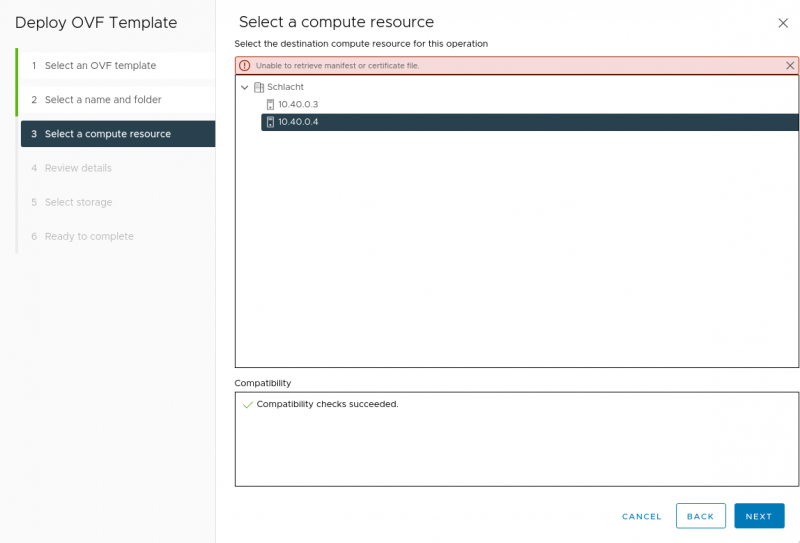This screenshot has width=800, height=543.
Task: Click the green compatibility checkmark icon
Action: (247, 404)
